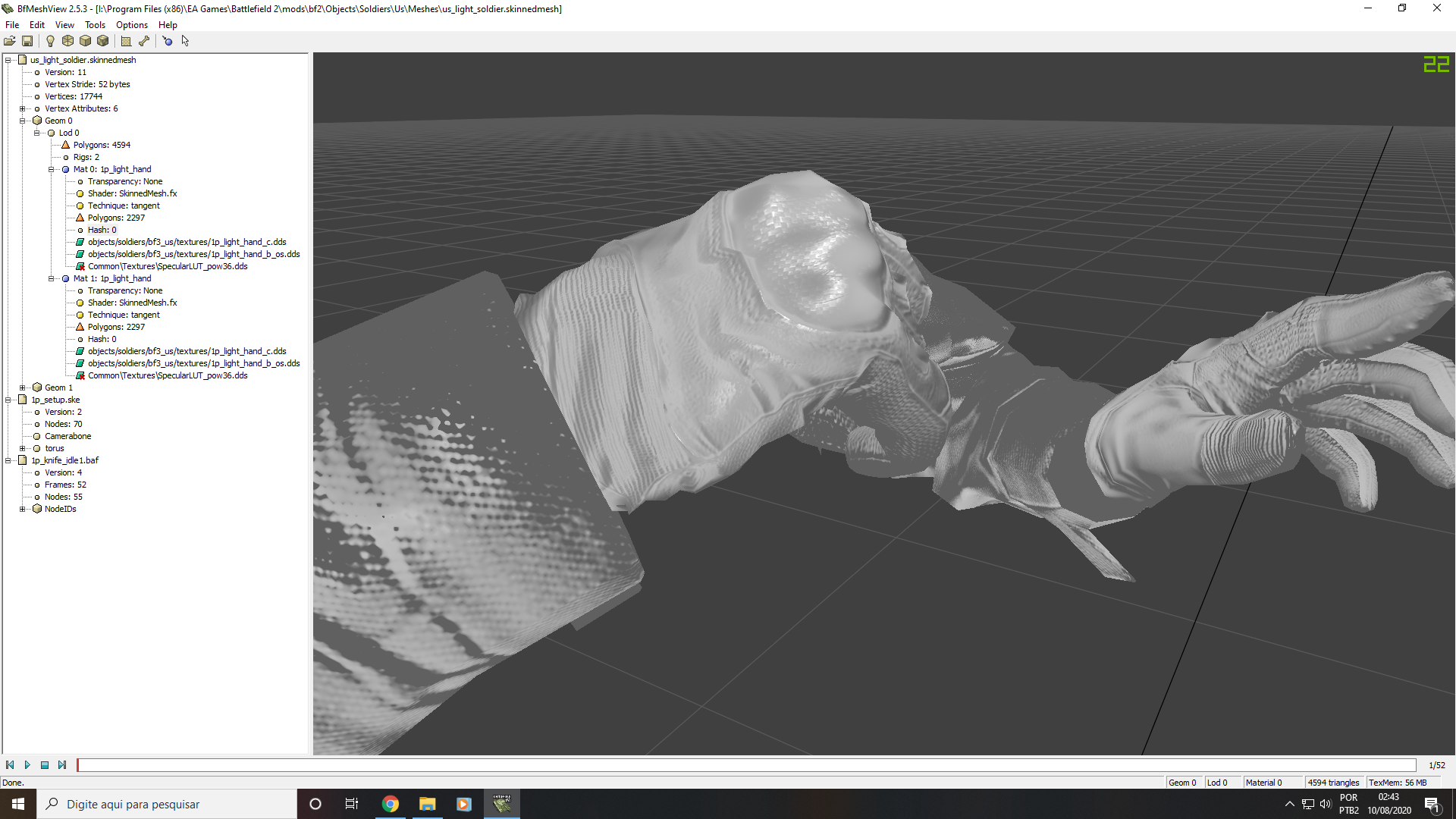Open Task View from the taskbar
Screen dimensions: 1456x819
click(352, 804)
